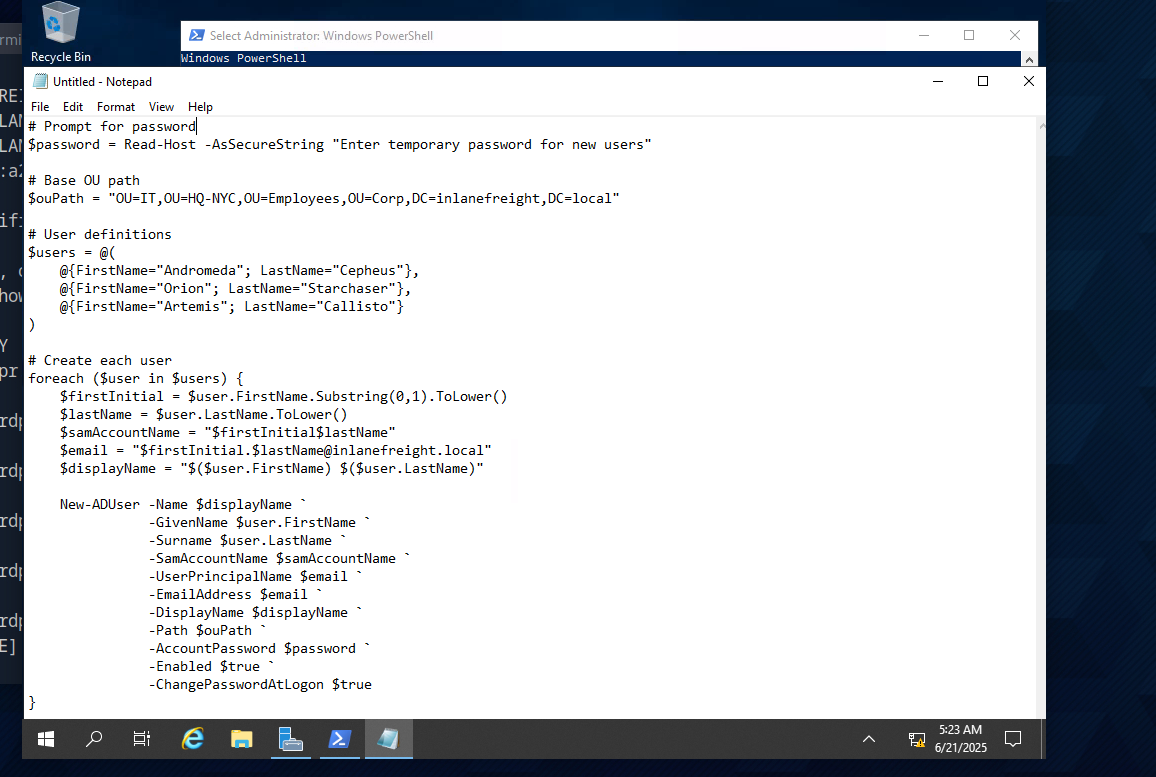Open File Explorer from taskbar
Screen dimensions: 1156x777
[242, 739]
